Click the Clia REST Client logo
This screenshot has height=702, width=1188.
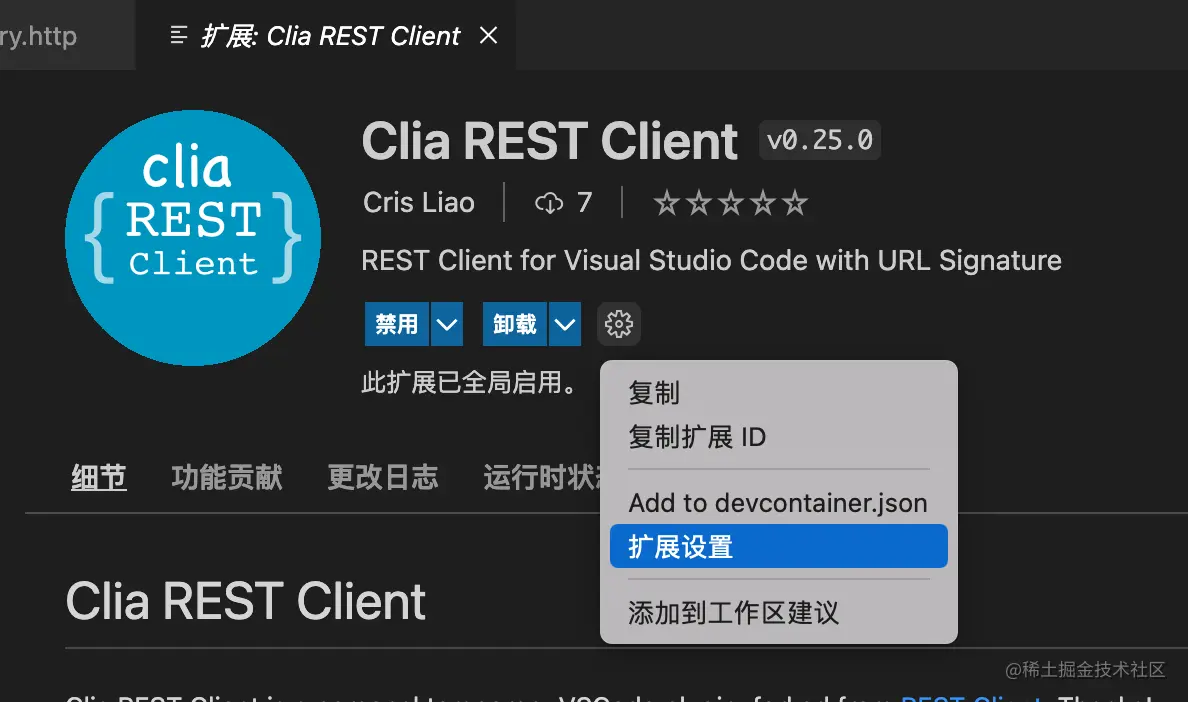tap(192, 238)
